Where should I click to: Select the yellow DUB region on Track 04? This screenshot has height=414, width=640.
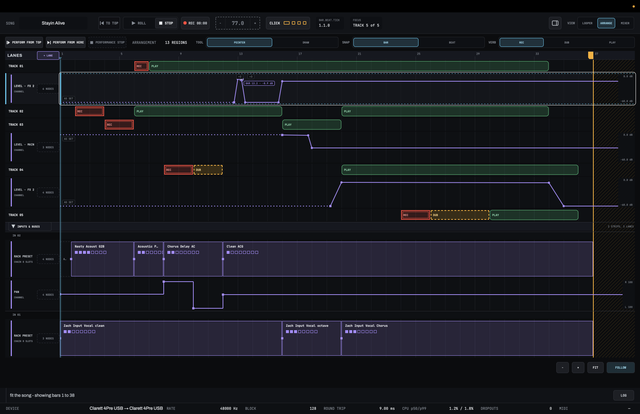(208, 170)
